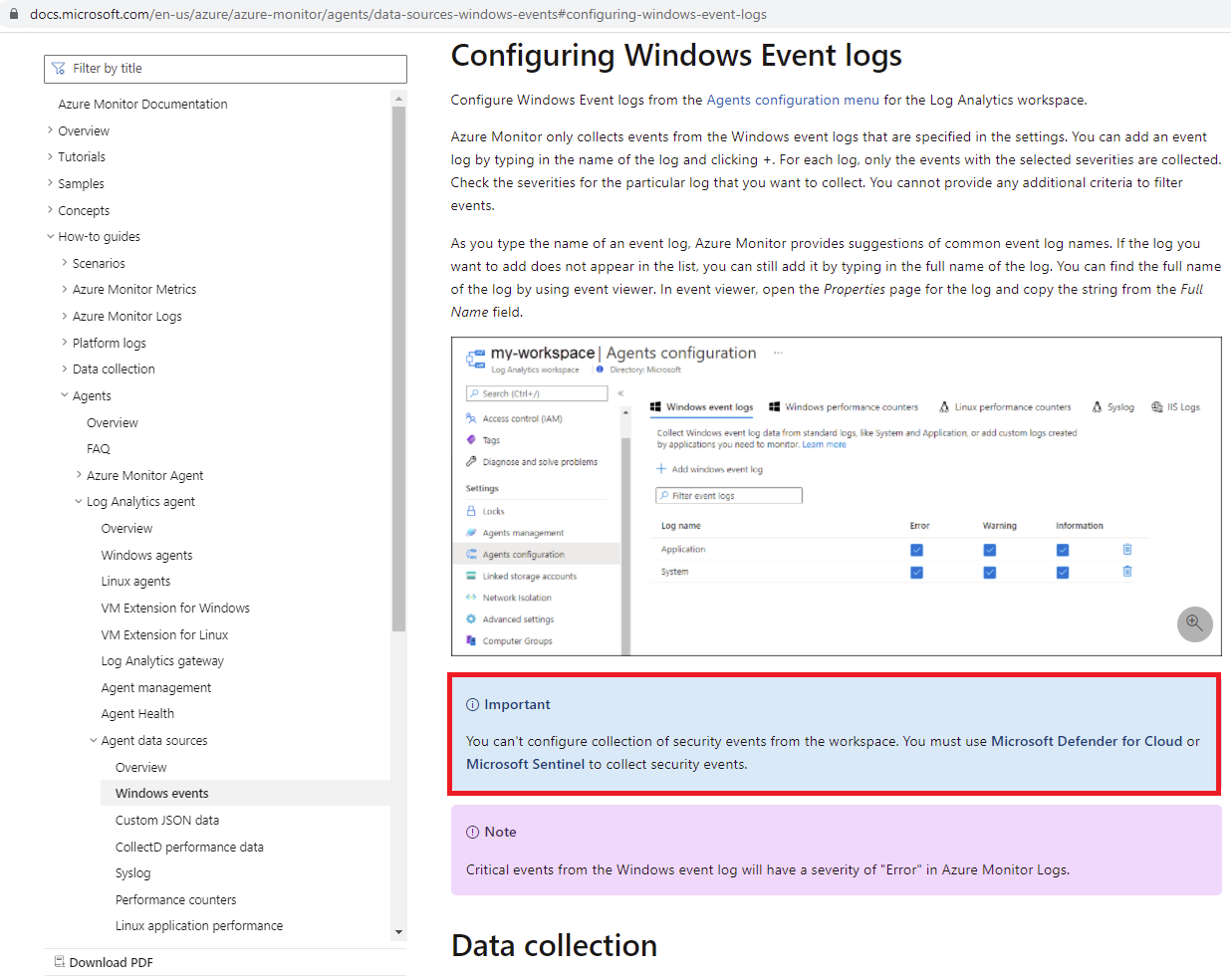Toggle the System Information checkbox
The width and height of the screenshot is (1231, 980).
click(x=1063, y=572)
